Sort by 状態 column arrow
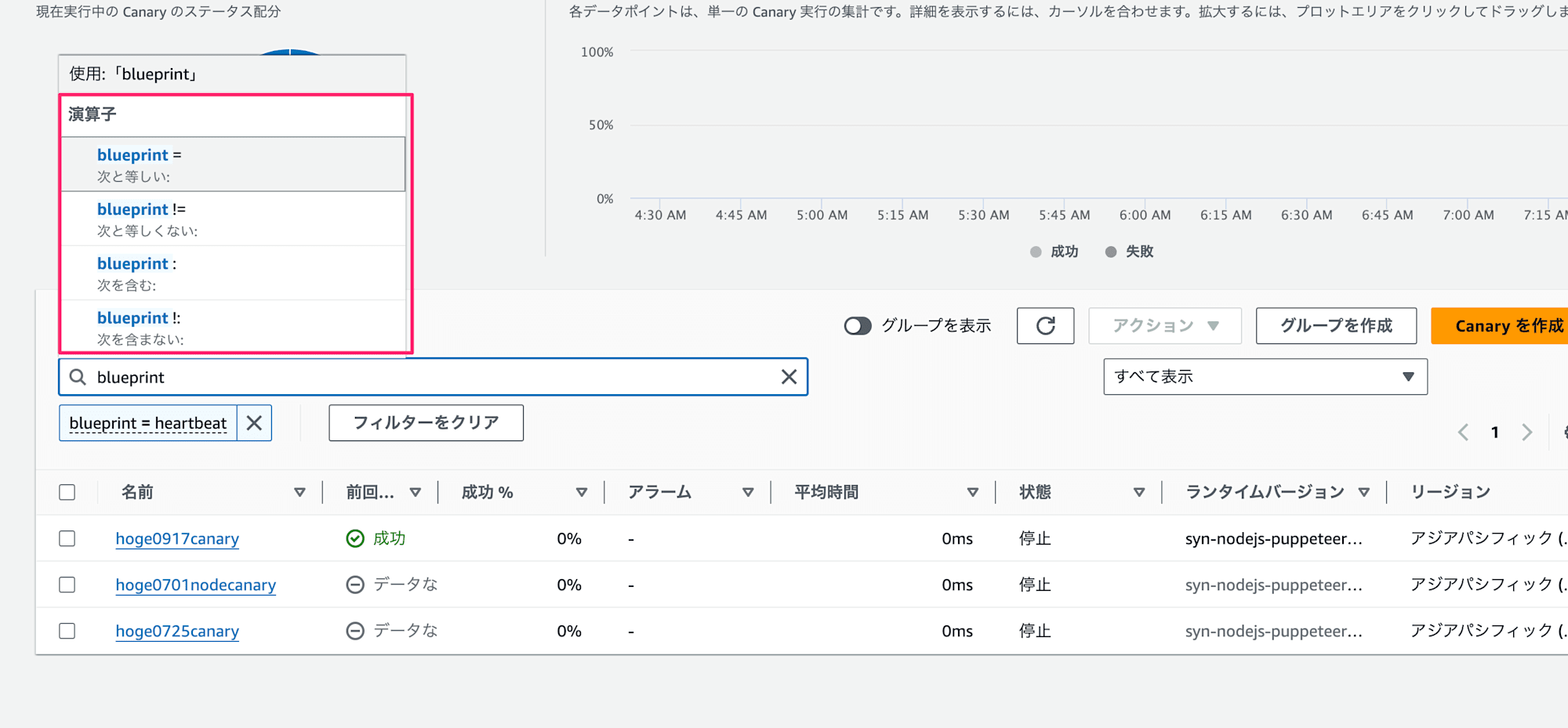The height and width of the screenshot is (728, 1568). click(1139, 492)
